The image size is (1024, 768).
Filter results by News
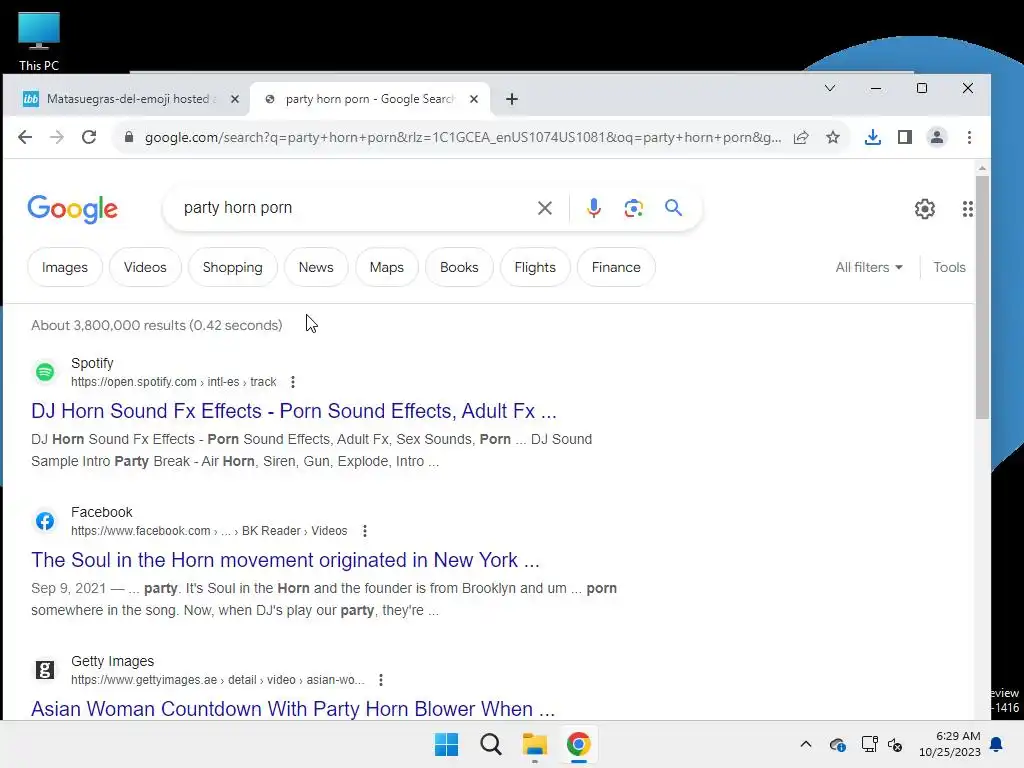coord(316,267)
